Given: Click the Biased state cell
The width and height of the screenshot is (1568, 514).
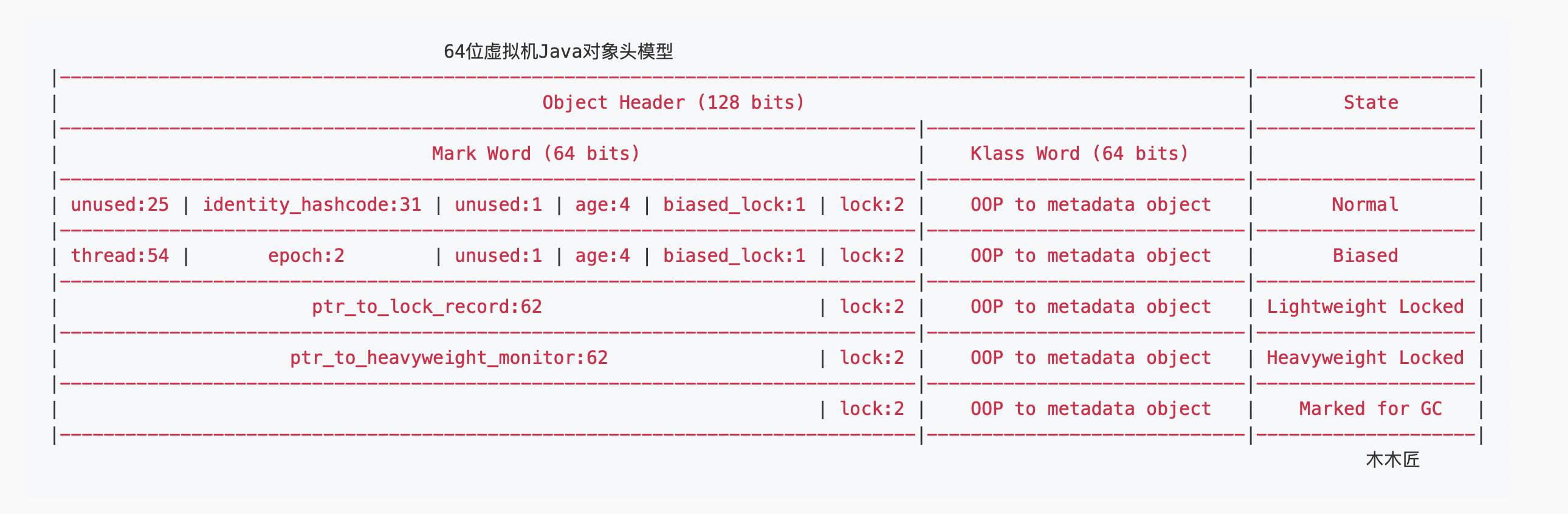Looking at the screenshot, I should (x=1364, y=255).
